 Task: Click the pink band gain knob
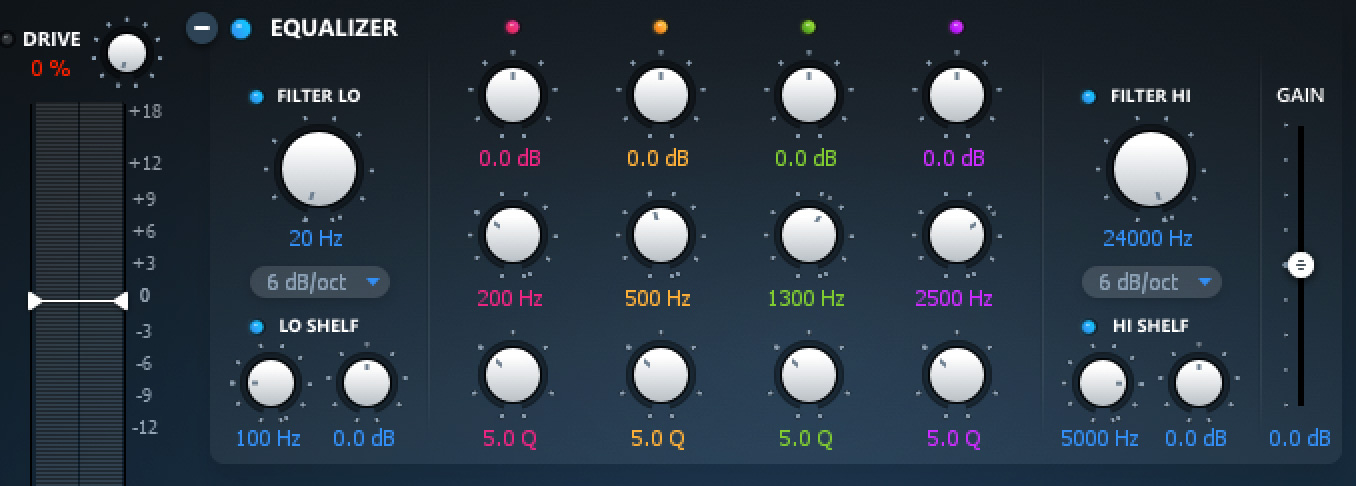[513, 95]
